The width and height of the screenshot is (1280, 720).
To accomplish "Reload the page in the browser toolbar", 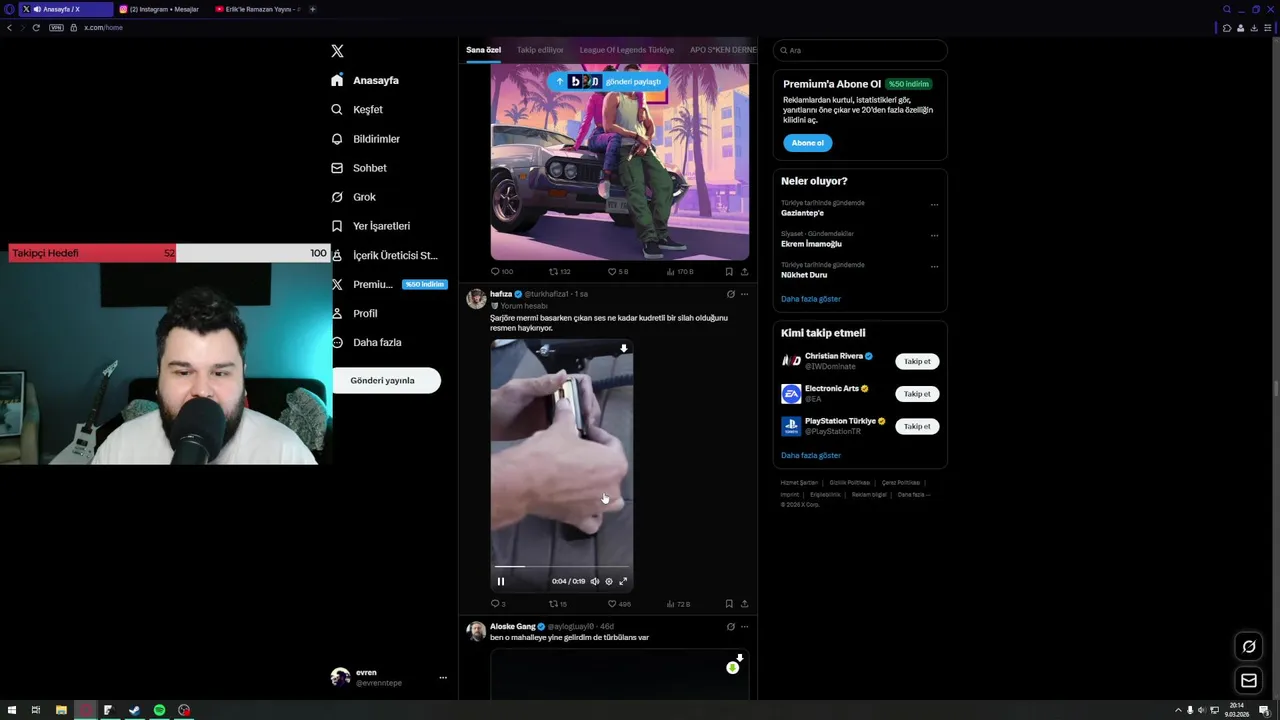I will click(x=36, y=27).
